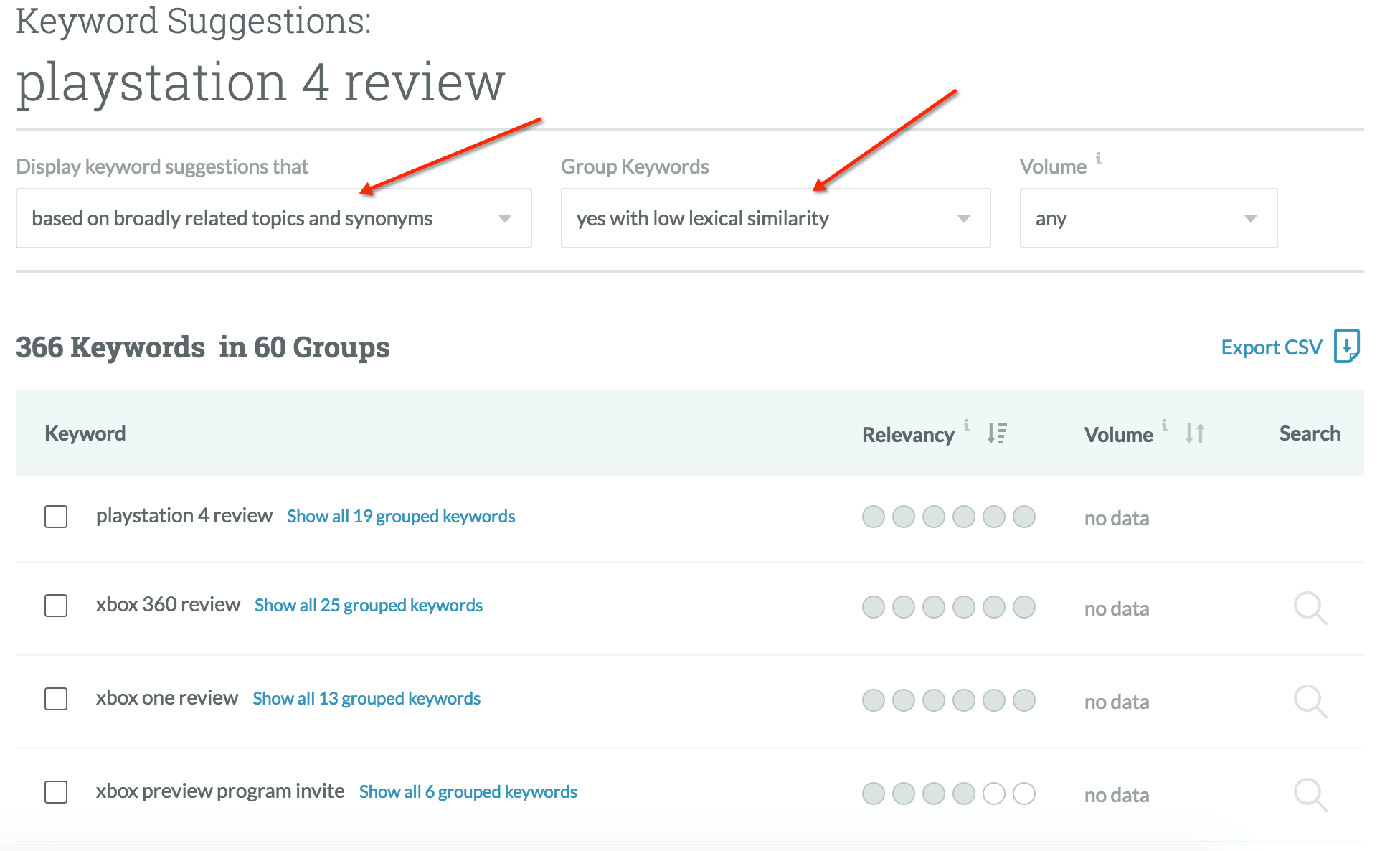Screen dimensions: 1400x851
Task: Click the 'playstation 4 review' row keyword text
Action: coord(184,516)
